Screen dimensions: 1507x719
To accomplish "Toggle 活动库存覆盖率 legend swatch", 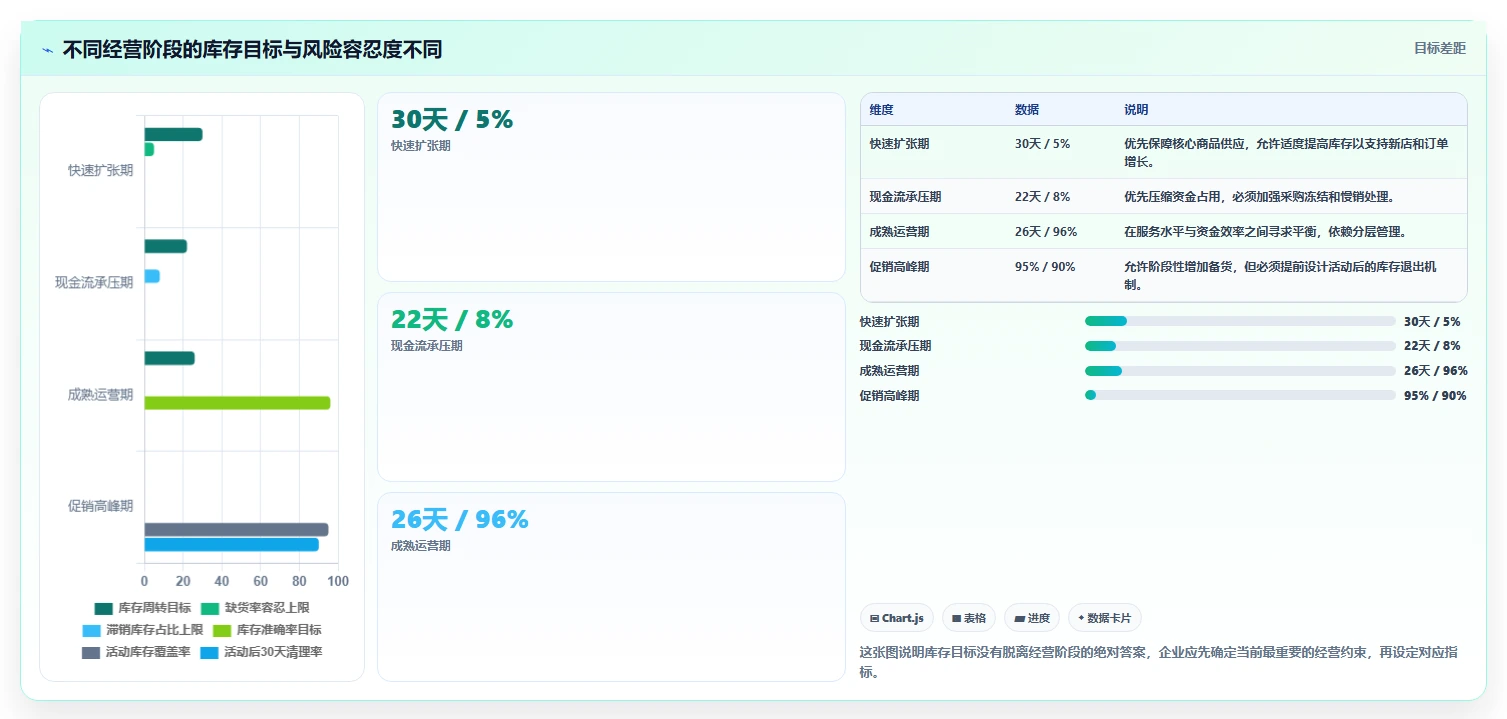I will (x=91, y=652).
